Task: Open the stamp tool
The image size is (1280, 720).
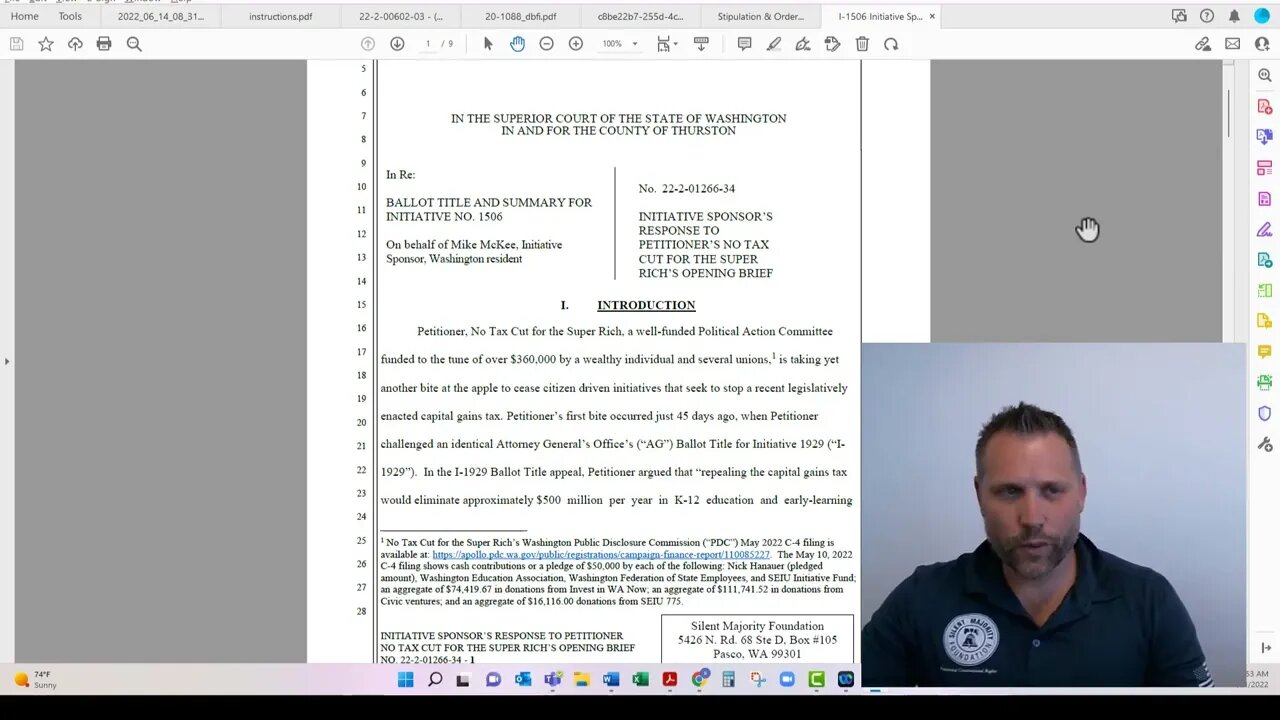Action: click(832, 44)
